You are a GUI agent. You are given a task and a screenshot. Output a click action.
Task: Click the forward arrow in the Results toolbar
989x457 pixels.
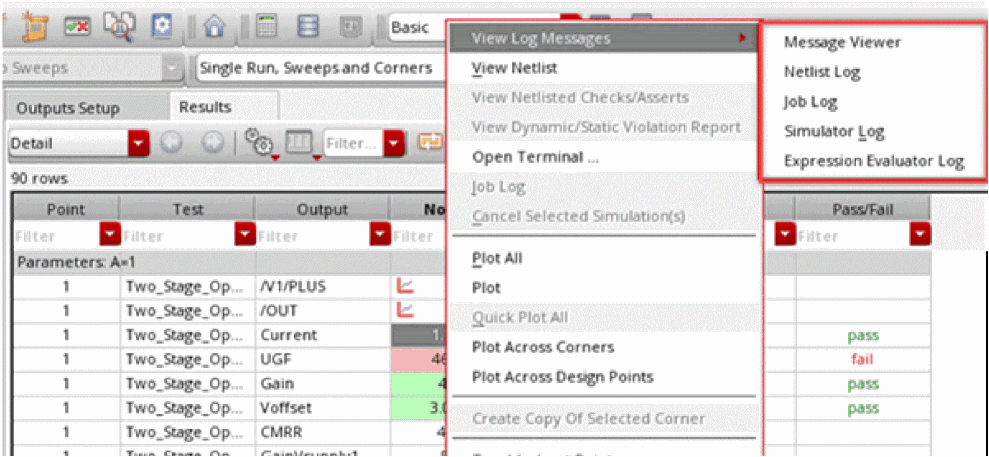point(211,144)
